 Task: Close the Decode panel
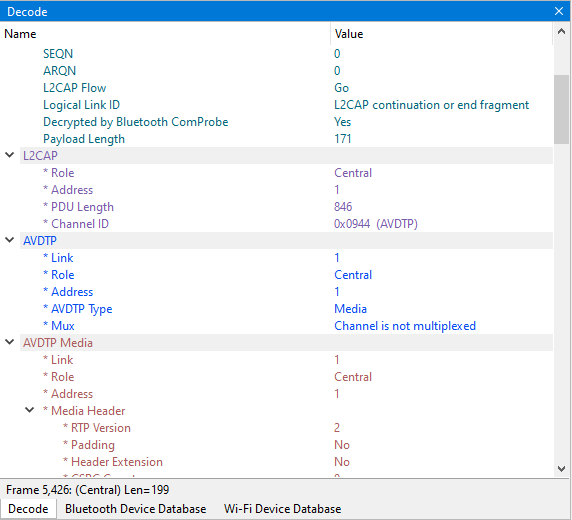coord(559,11)
